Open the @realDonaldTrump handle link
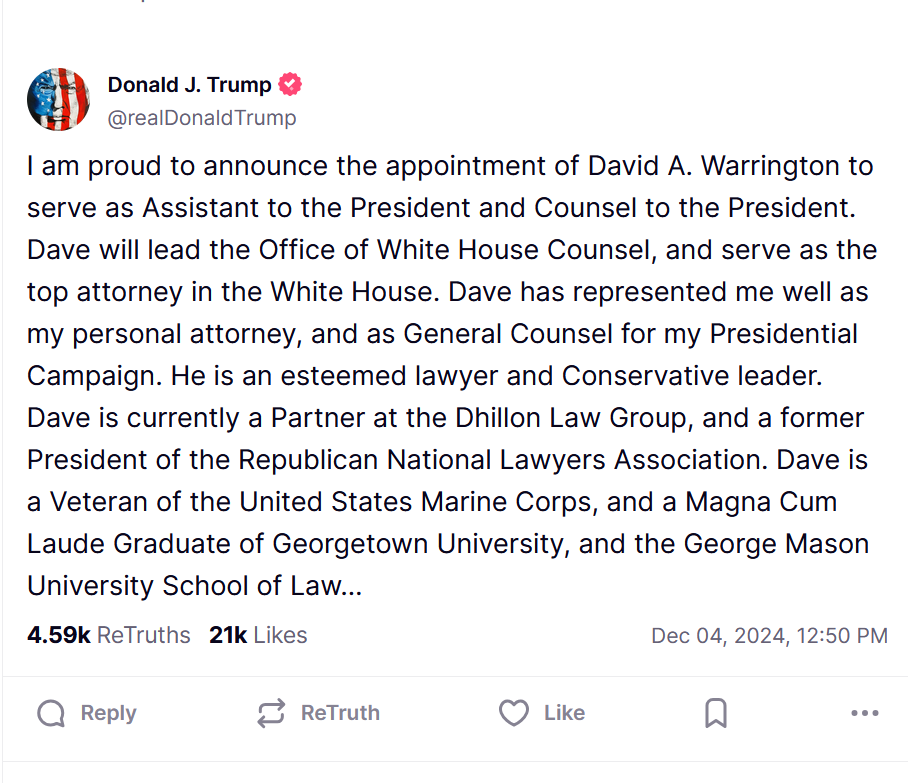The image size is (908, 783). tap(202, 118)
